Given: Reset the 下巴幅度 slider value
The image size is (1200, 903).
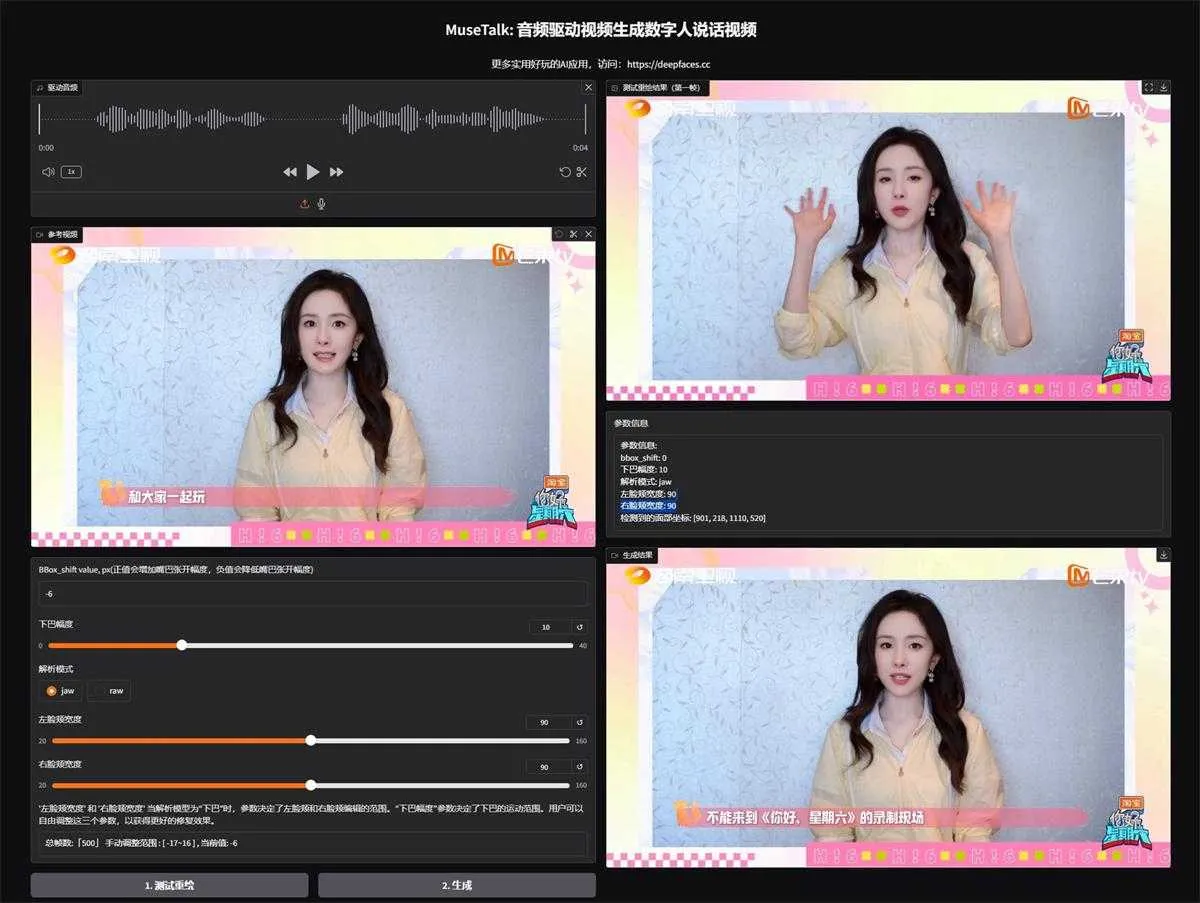Looking at the screenshot, I should (x=579, y=627).
